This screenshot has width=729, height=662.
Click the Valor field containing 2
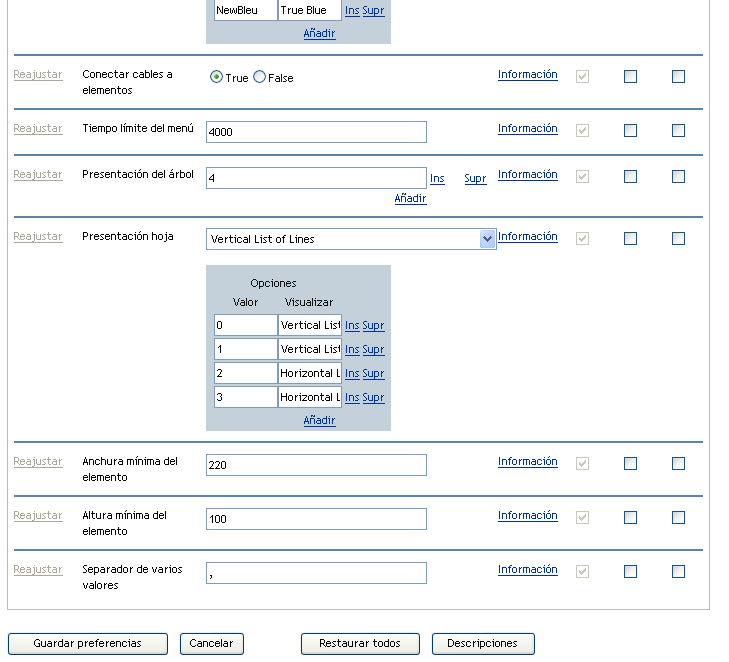(x=245, y=373)
